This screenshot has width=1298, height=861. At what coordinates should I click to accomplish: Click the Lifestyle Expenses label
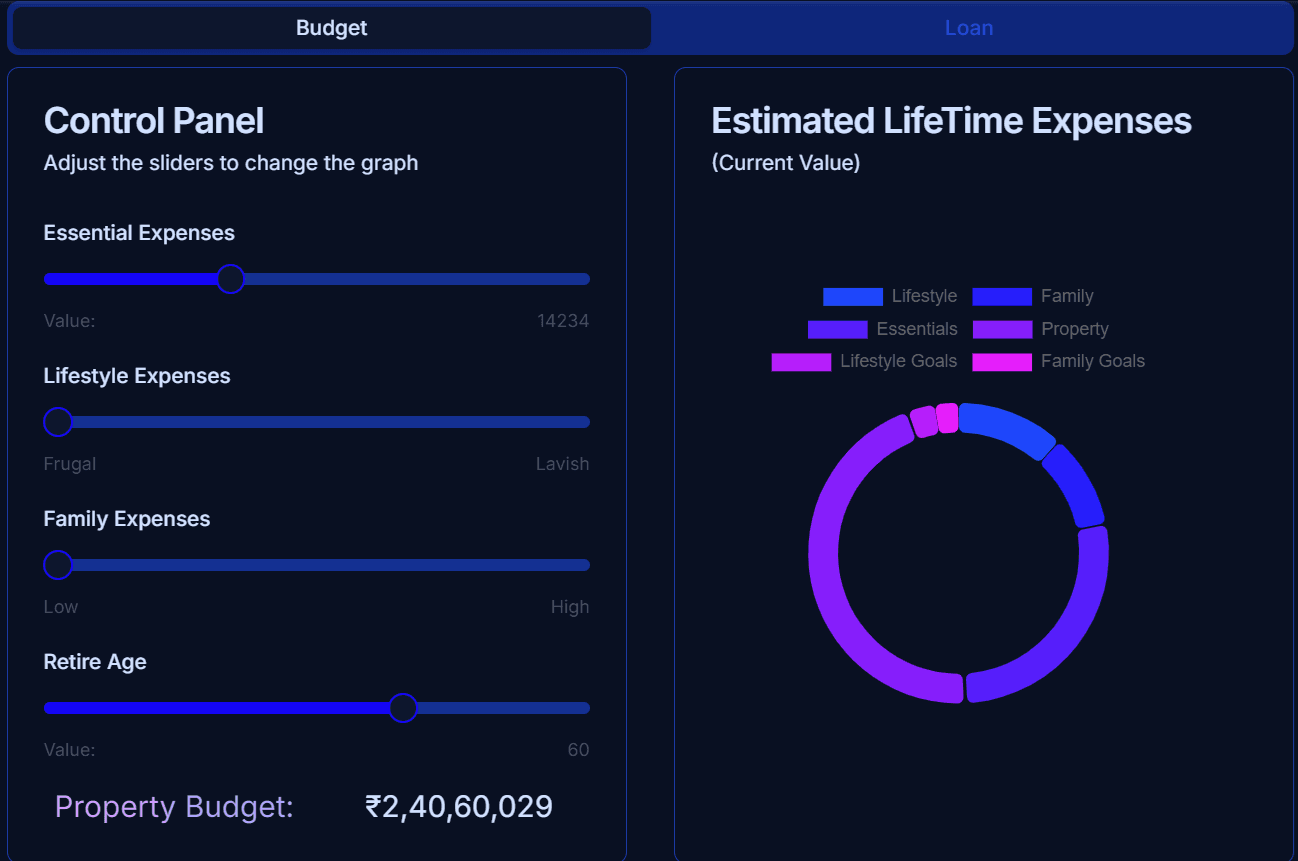[137, 376]
